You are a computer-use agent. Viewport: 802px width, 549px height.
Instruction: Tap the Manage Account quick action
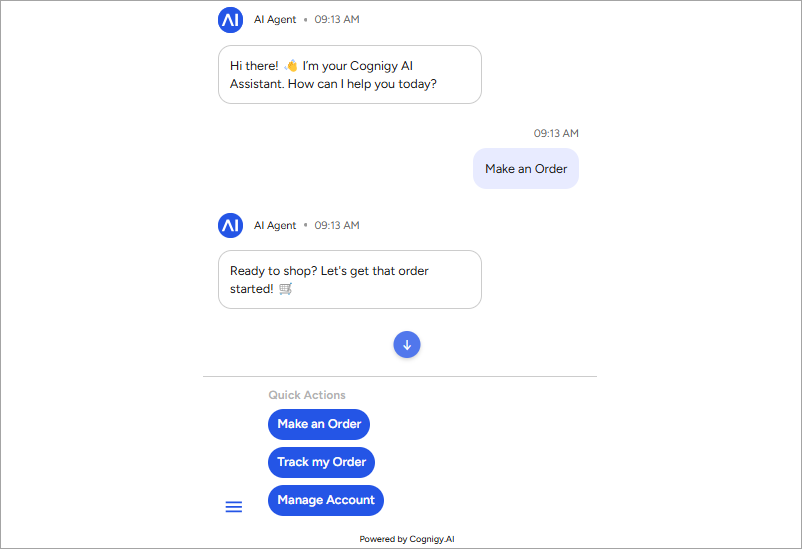[326, 500]
